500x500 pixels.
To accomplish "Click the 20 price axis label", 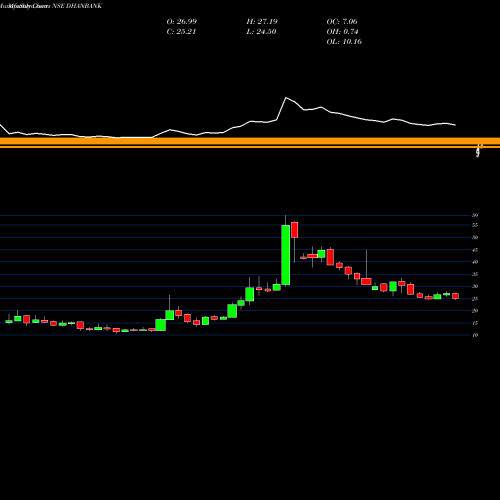I will click(475, 311).
